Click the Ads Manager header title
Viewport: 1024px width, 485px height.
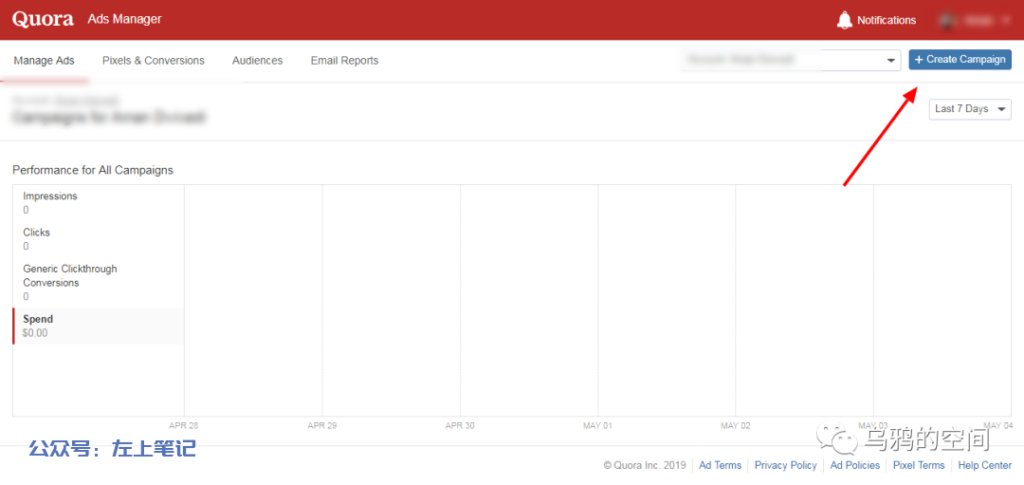[124, 20]
